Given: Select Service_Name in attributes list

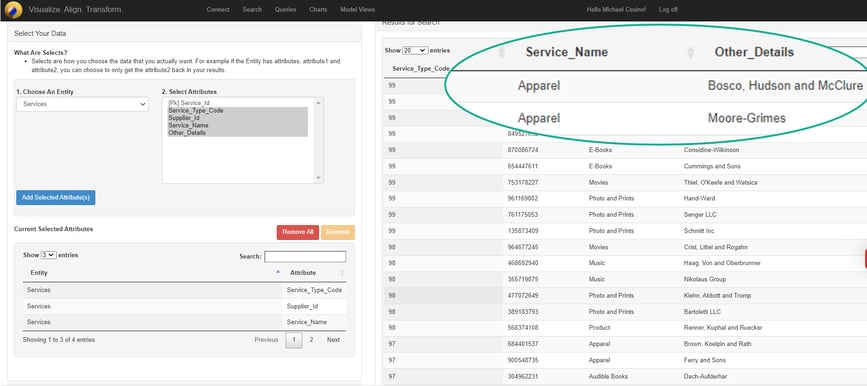Looking at the screenshot, I should tap(238, 126).
